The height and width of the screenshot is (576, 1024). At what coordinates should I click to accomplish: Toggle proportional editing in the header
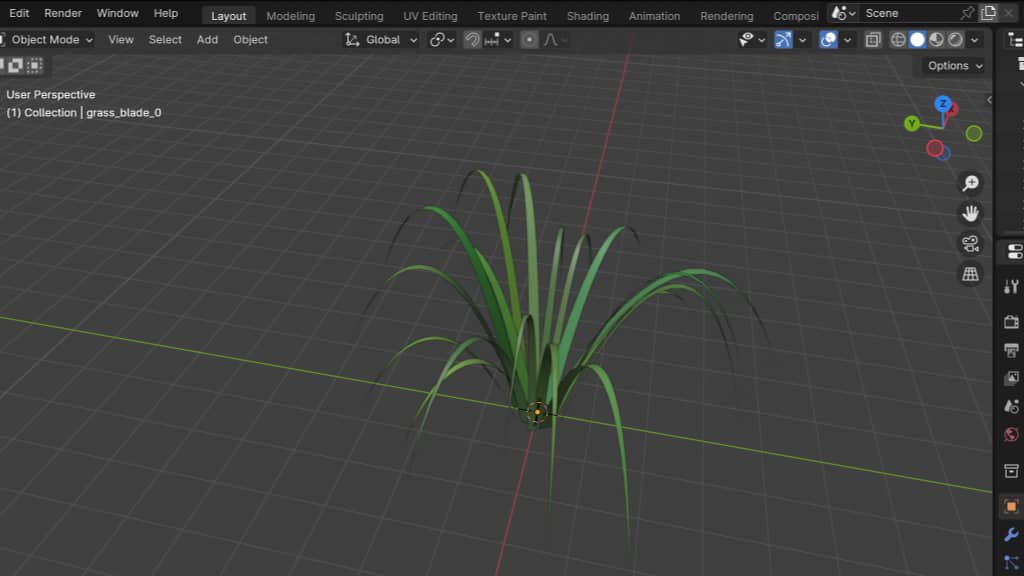528,40
